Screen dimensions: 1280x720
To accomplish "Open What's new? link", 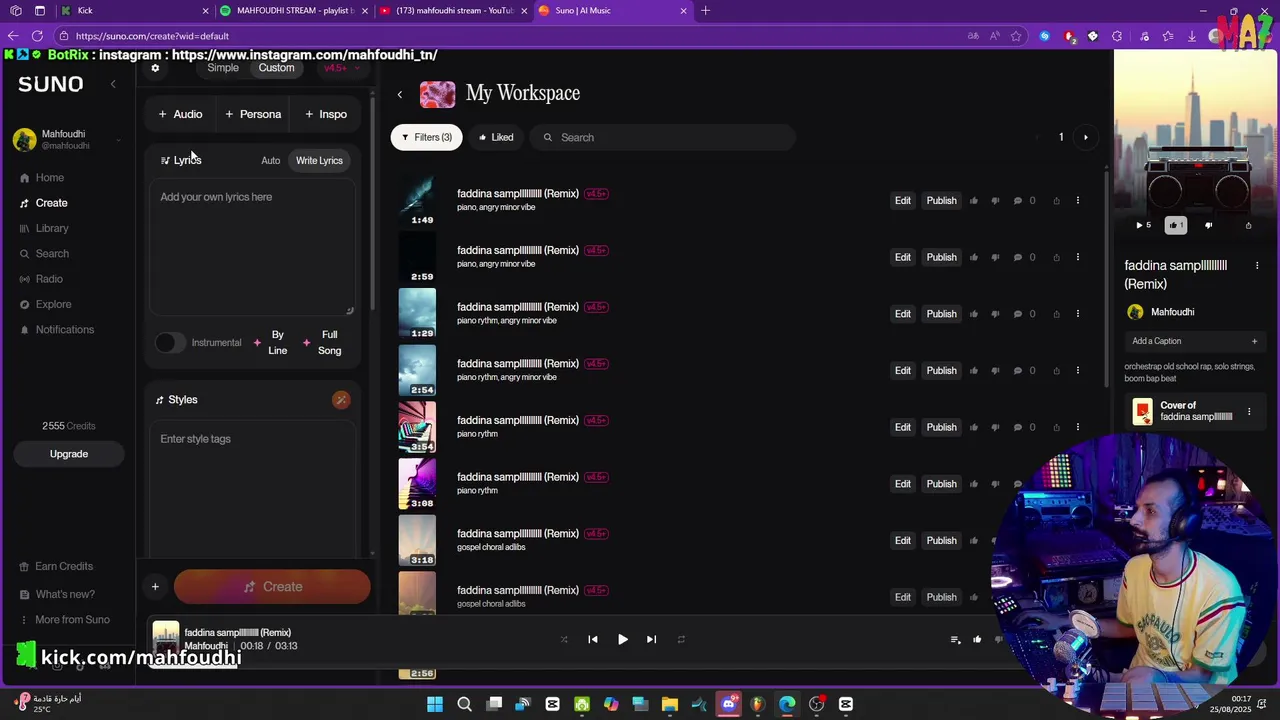I will tap(57, 594).
